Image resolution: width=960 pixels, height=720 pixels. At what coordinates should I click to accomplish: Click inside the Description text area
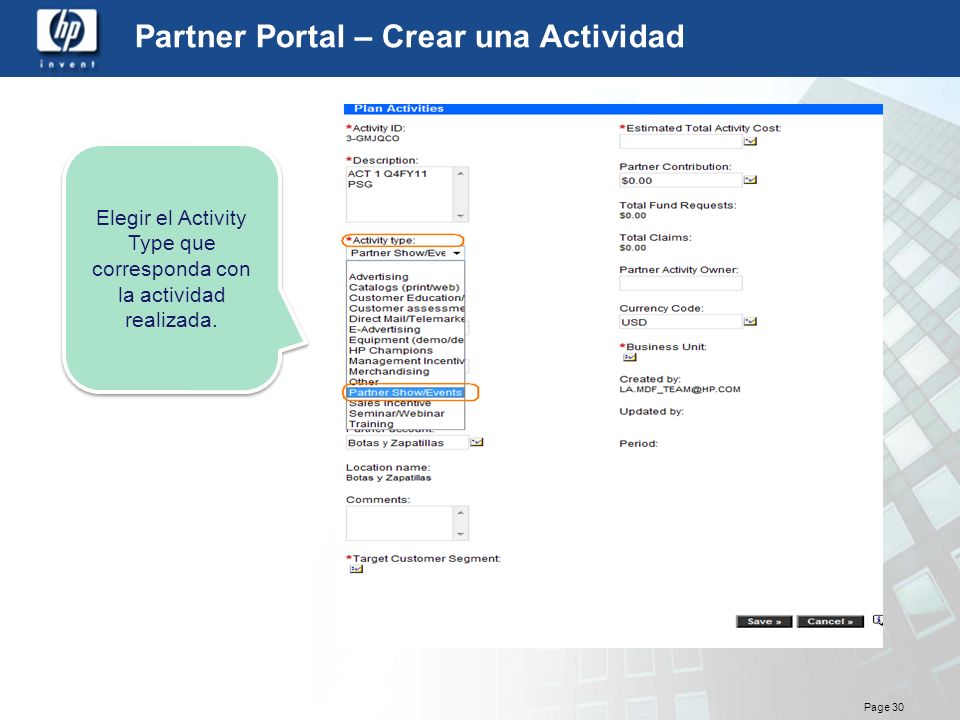coord(399,194)
